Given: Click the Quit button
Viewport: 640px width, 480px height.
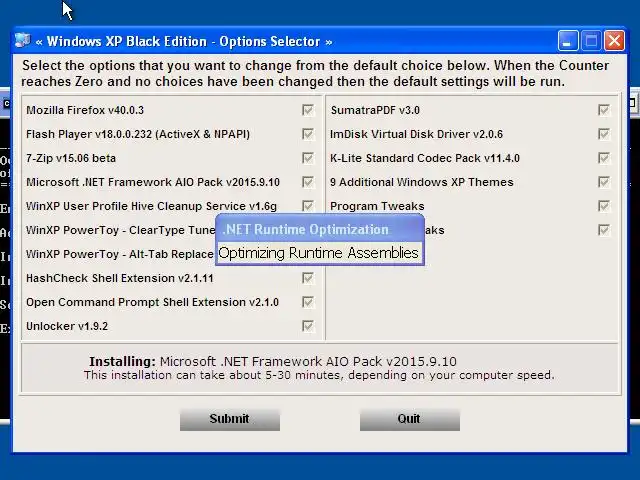Looking at the screenshot, I should coord(410,419).
